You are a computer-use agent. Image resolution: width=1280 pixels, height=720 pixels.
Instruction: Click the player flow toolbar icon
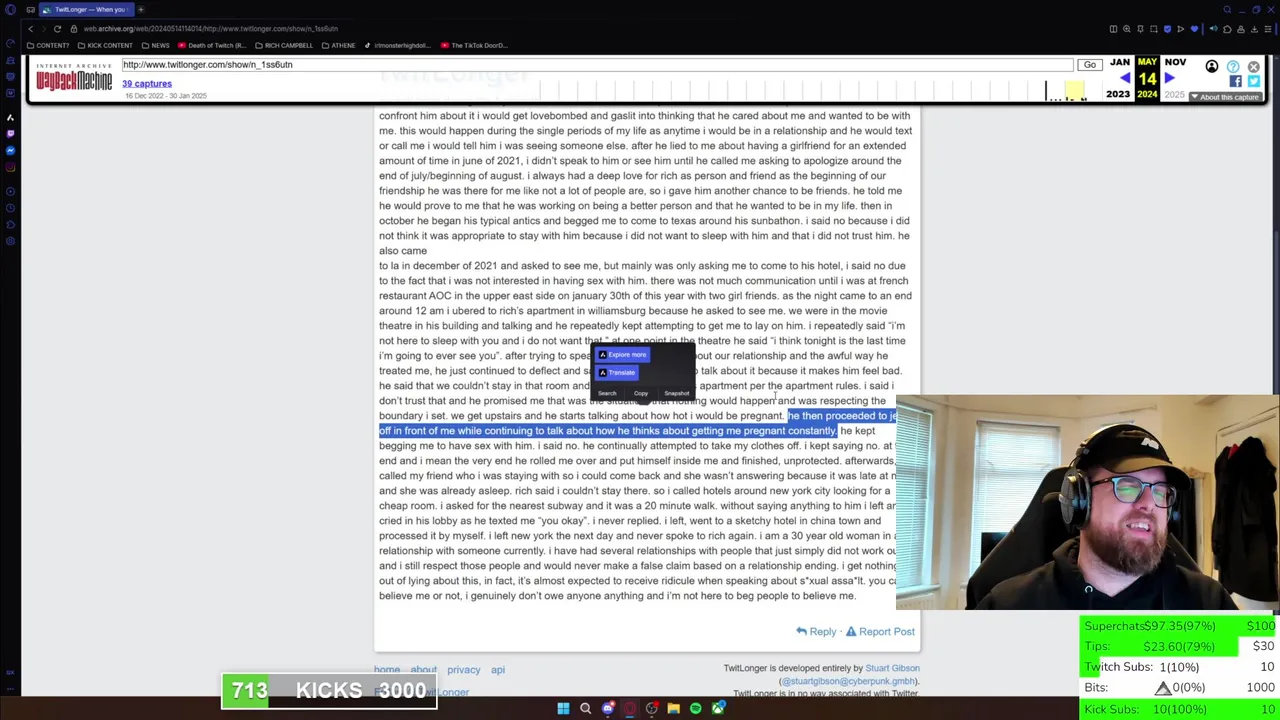(x=1181, y=29)
